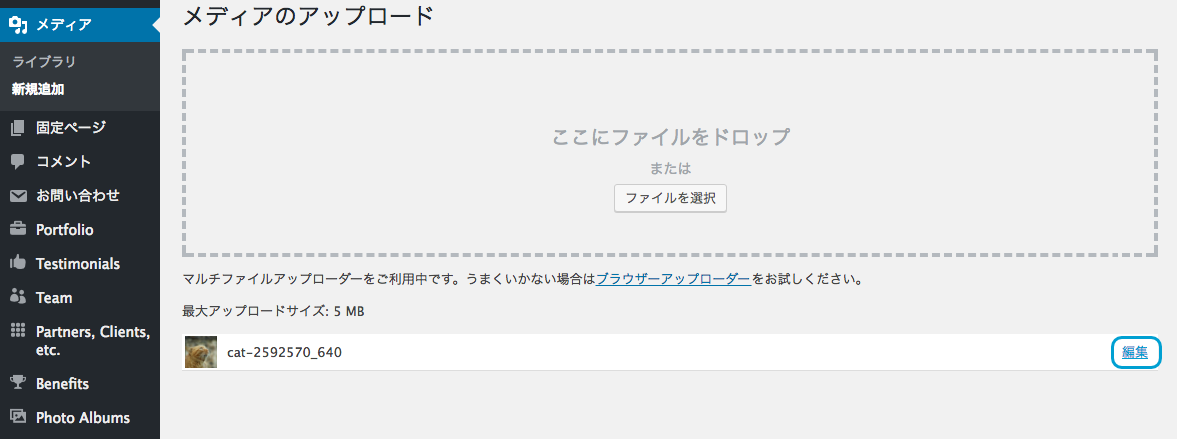1177x439 pixels.
Task: Click the ここにファイルをドロップ drop area
Action: pos(670,154)
